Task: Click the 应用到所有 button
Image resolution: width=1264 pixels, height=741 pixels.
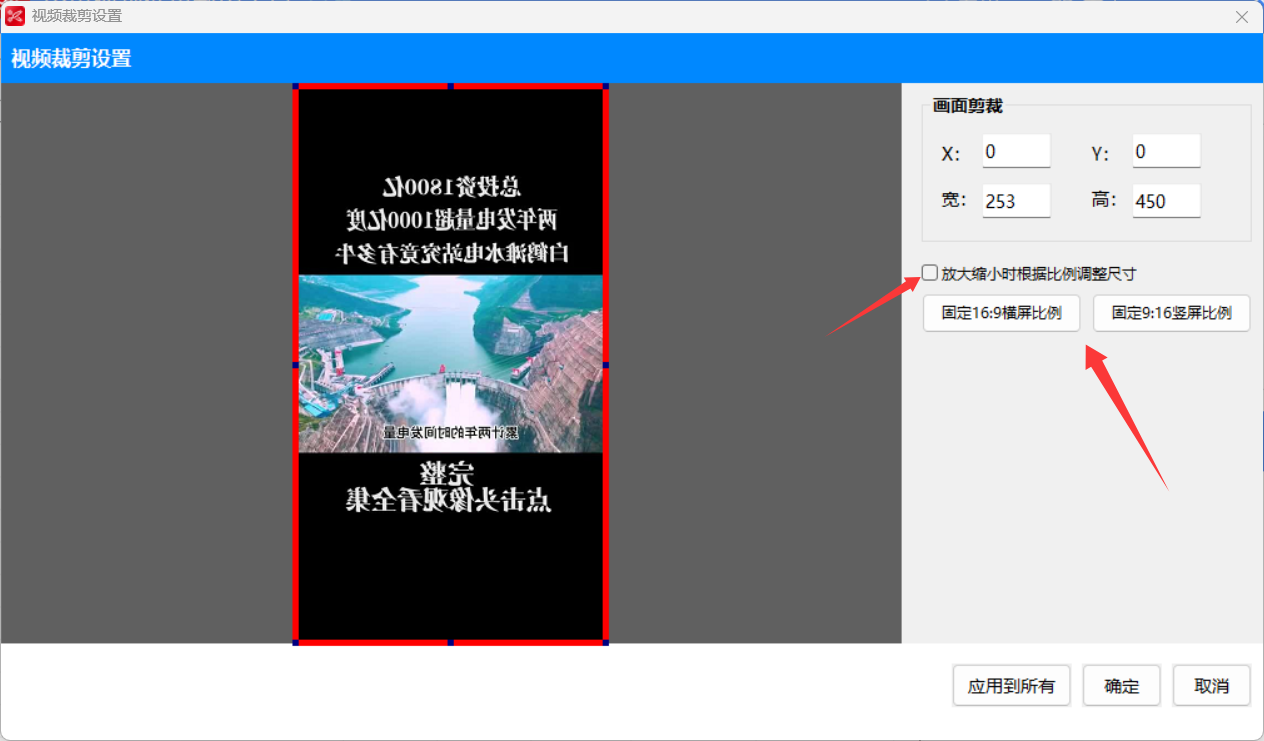Action: tap(1011, 686)
